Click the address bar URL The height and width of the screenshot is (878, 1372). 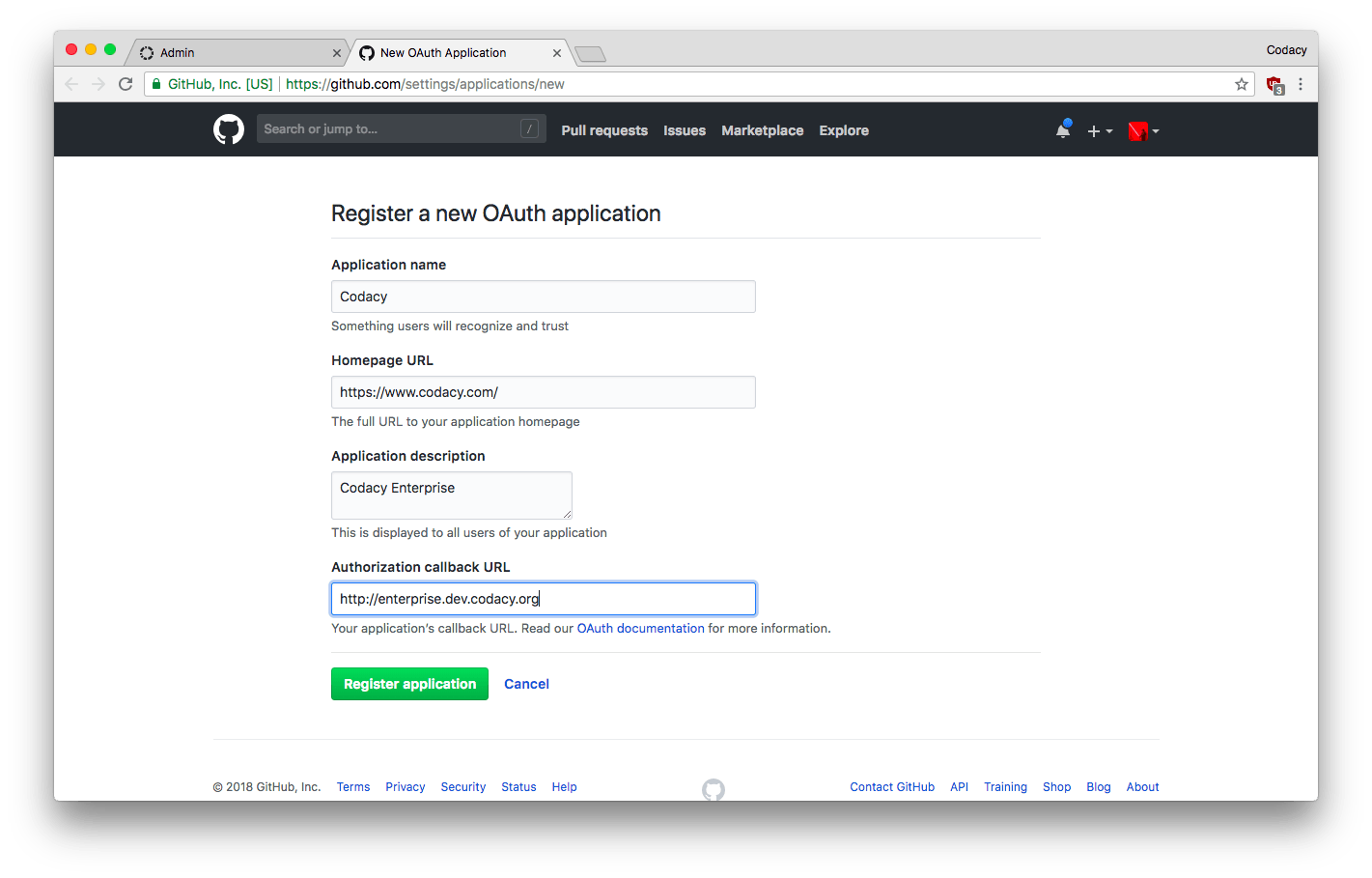click(x=425, y=84)
